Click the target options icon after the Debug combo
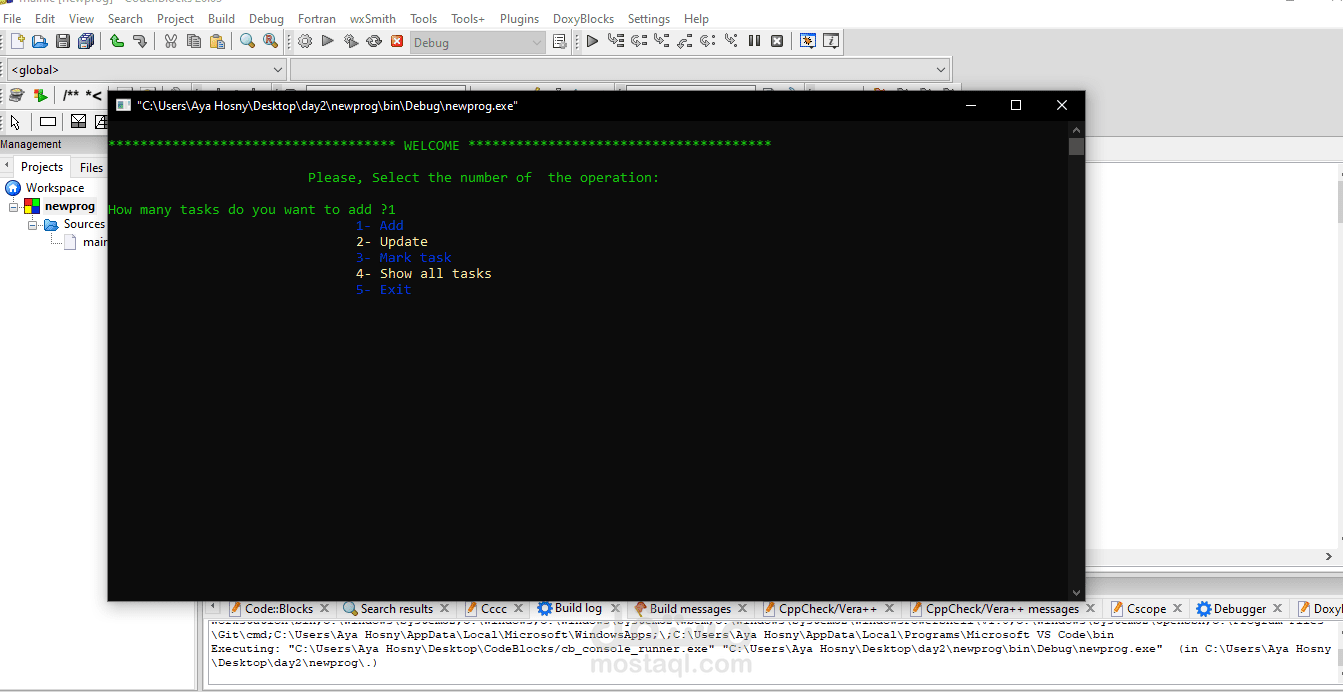1343x692 pixels. click(560, 41)
